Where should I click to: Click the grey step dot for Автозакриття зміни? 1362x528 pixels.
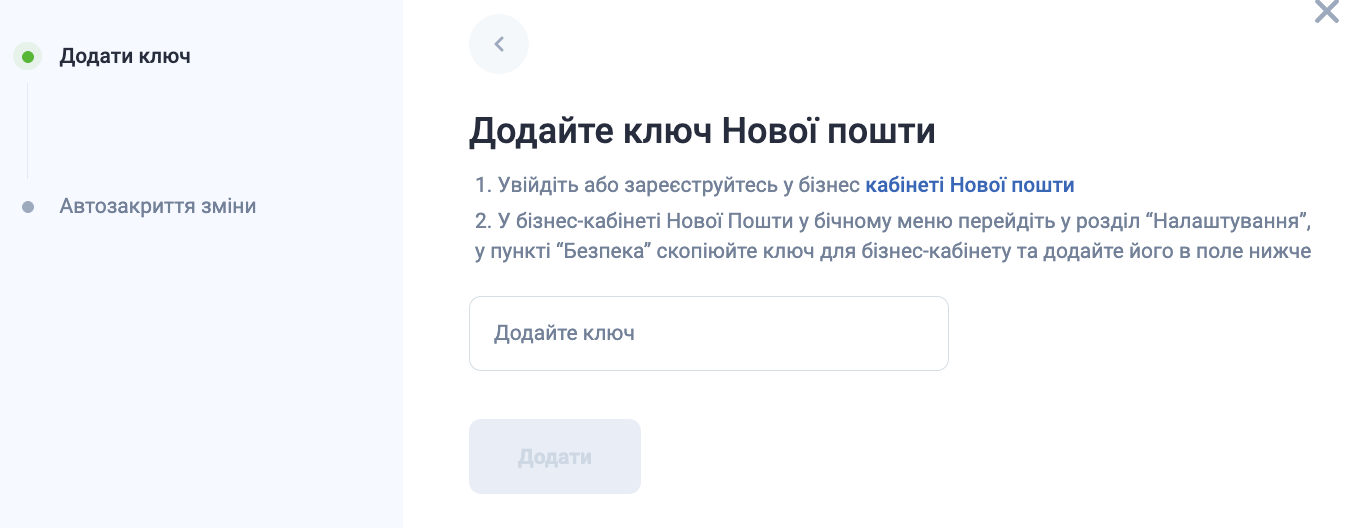pyautogui.click(x=28, y=207)
